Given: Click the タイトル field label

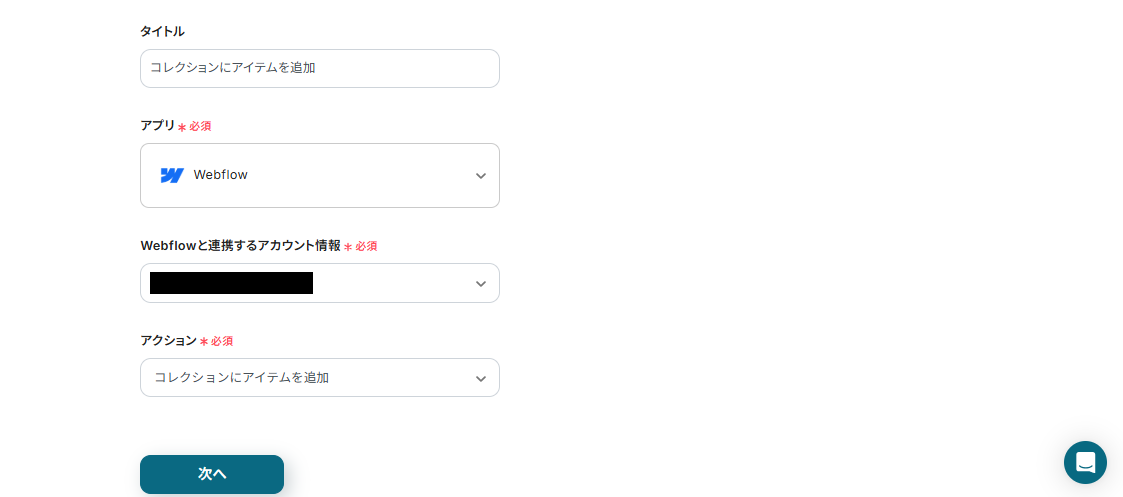Looking at the screenshot, I should click(x=162, y=31).
